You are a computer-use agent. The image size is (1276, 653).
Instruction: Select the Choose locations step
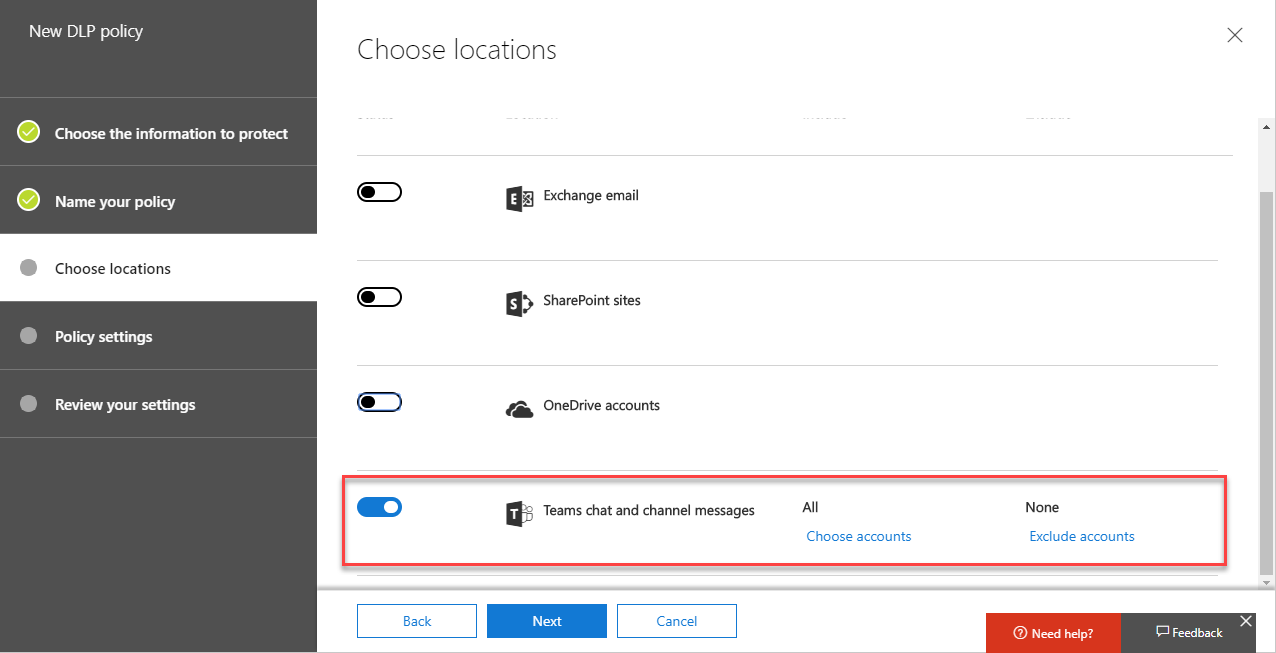pyautogui.click(x=112, y=269)
